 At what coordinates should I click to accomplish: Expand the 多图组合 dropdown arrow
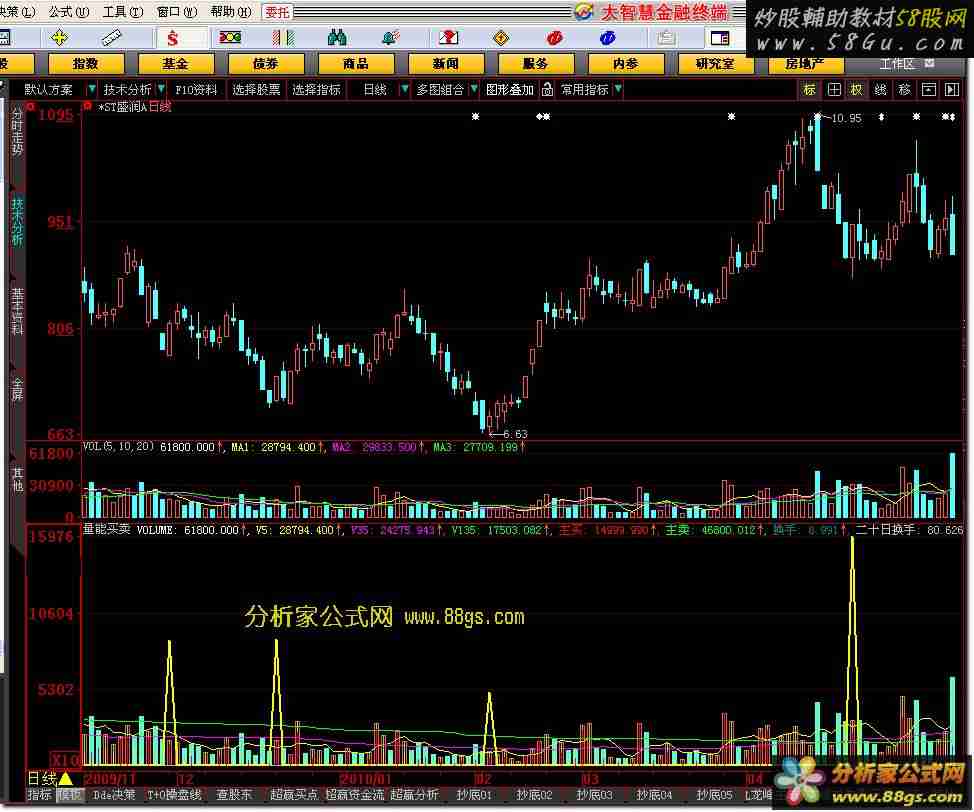point(474,89)
